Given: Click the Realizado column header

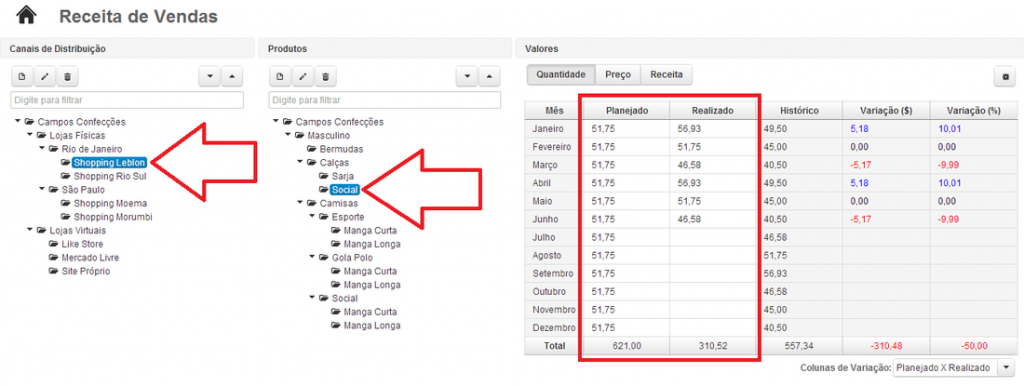Looking at the screenshot, I should 713,111.
